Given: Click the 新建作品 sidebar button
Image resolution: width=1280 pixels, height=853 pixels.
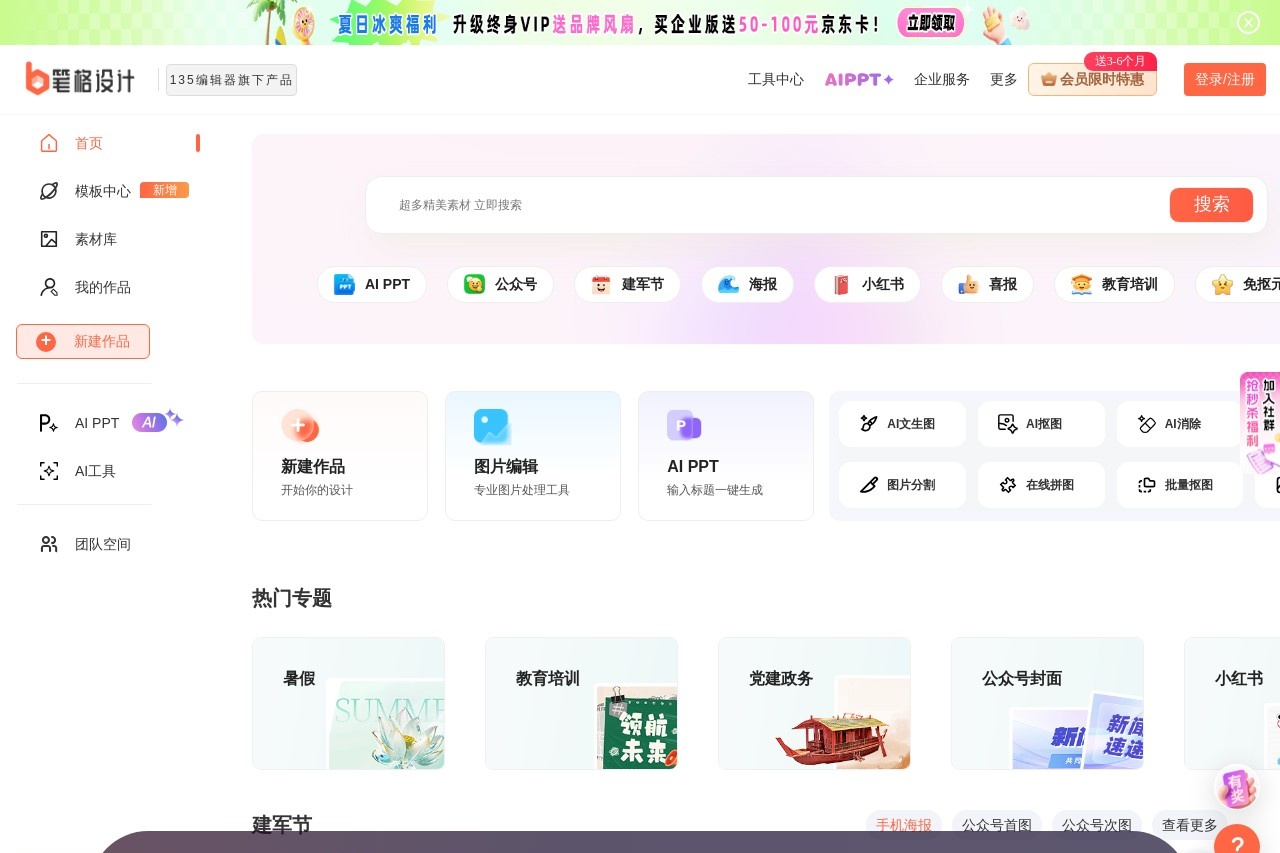Looking at the screenshot, I should pos(83,341).
